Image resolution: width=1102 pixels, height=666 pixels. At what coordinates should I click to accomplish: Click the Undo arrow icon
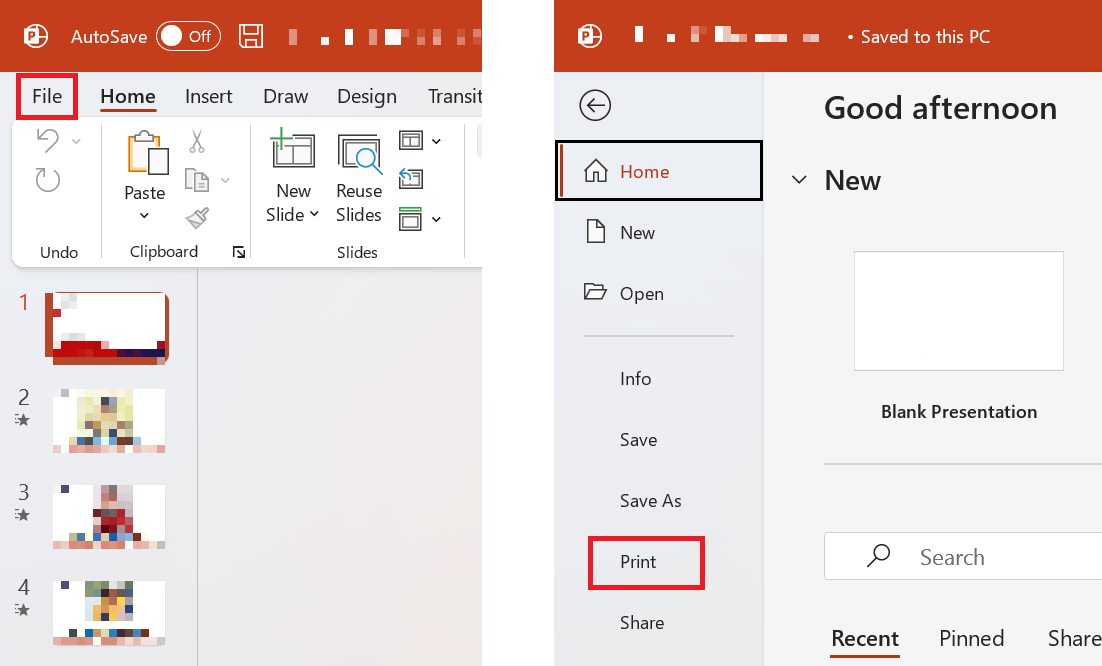coord(48,140)
